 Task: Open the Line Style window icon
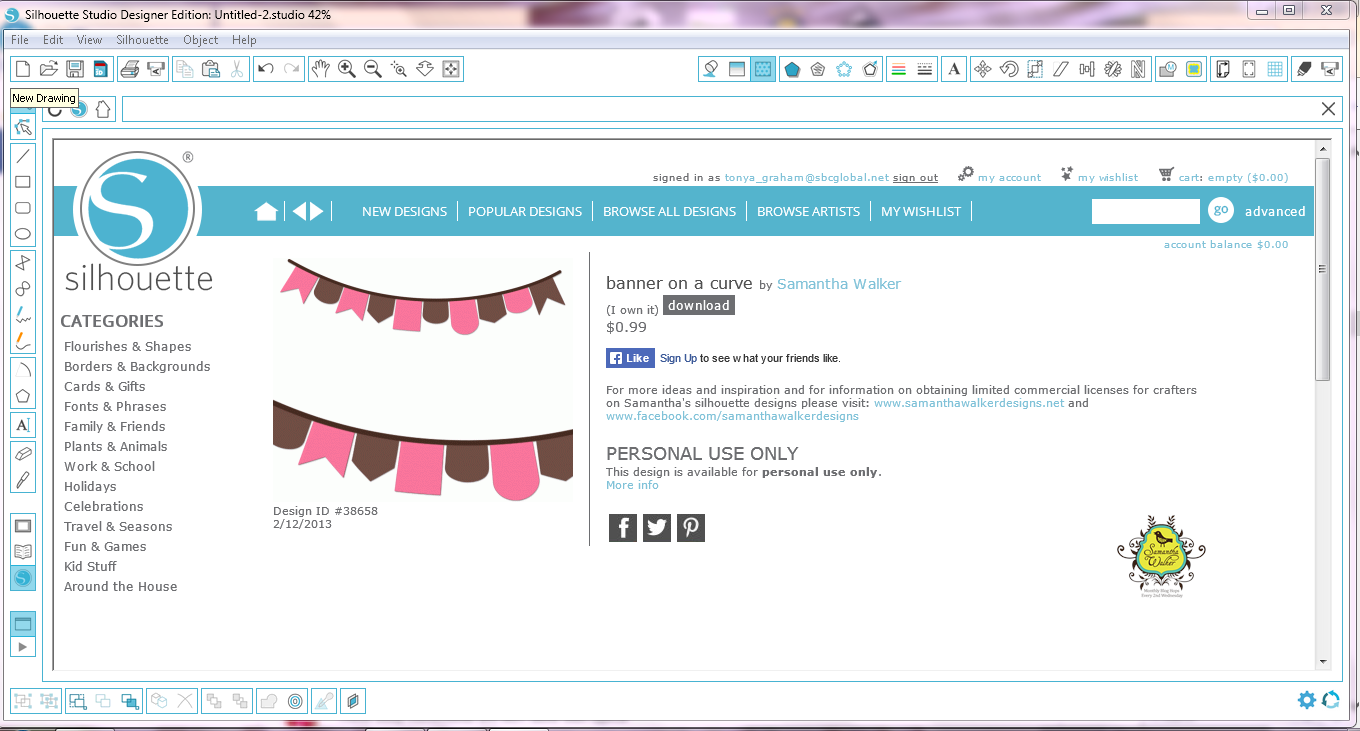(924, 69)
